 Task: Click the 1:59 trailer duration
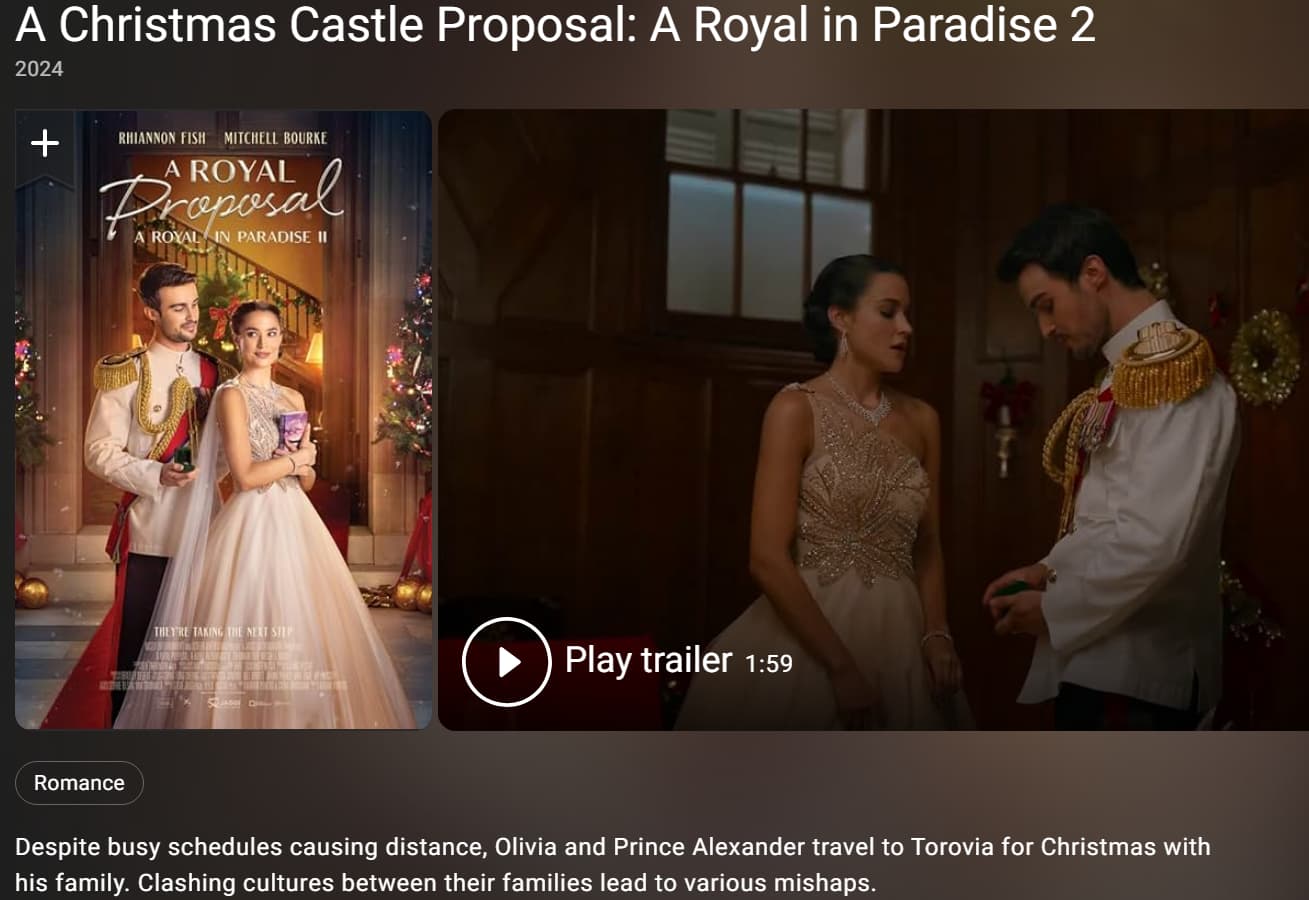click(769, 663)
